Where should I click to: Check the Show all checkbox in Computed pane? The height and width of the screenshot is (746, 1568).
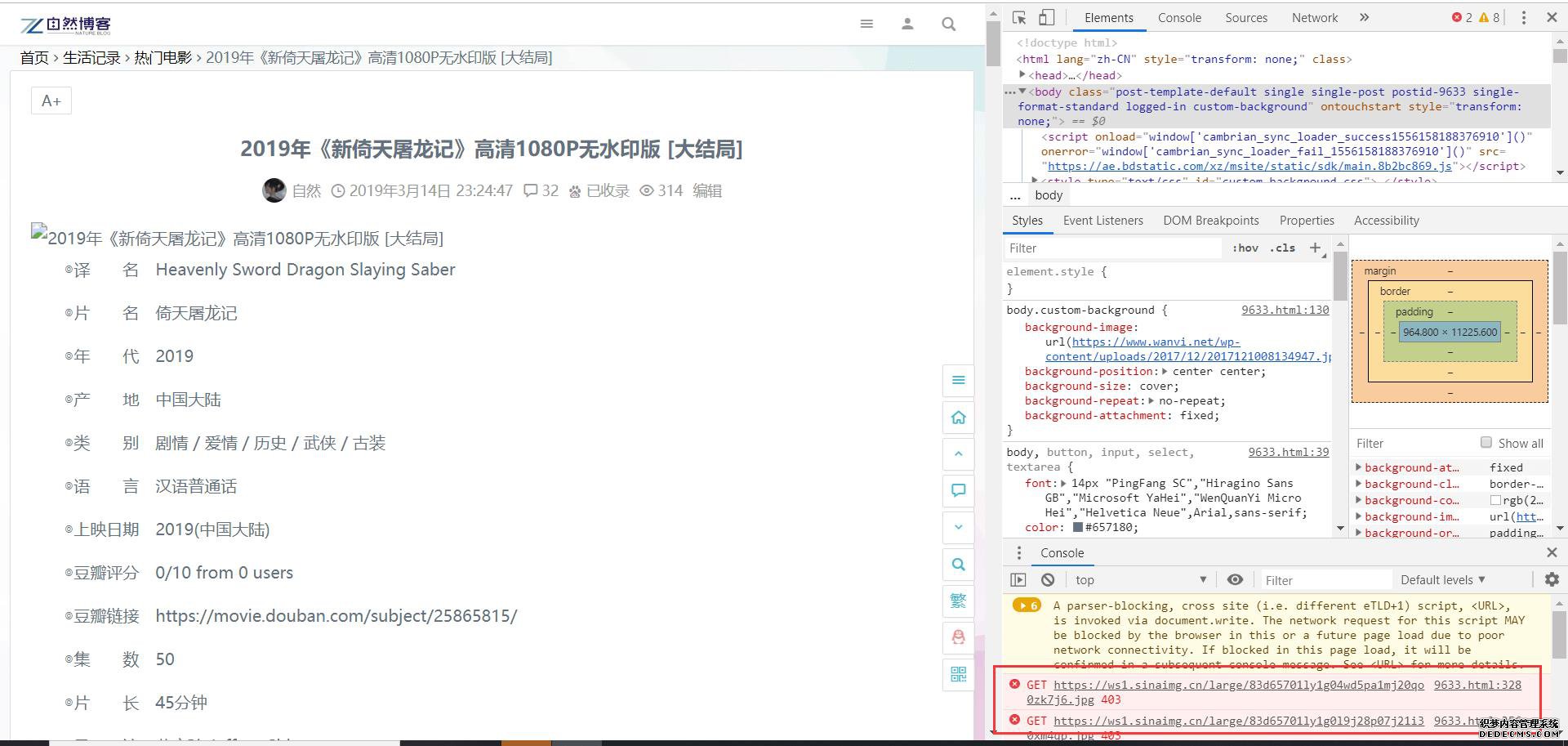1486,442
